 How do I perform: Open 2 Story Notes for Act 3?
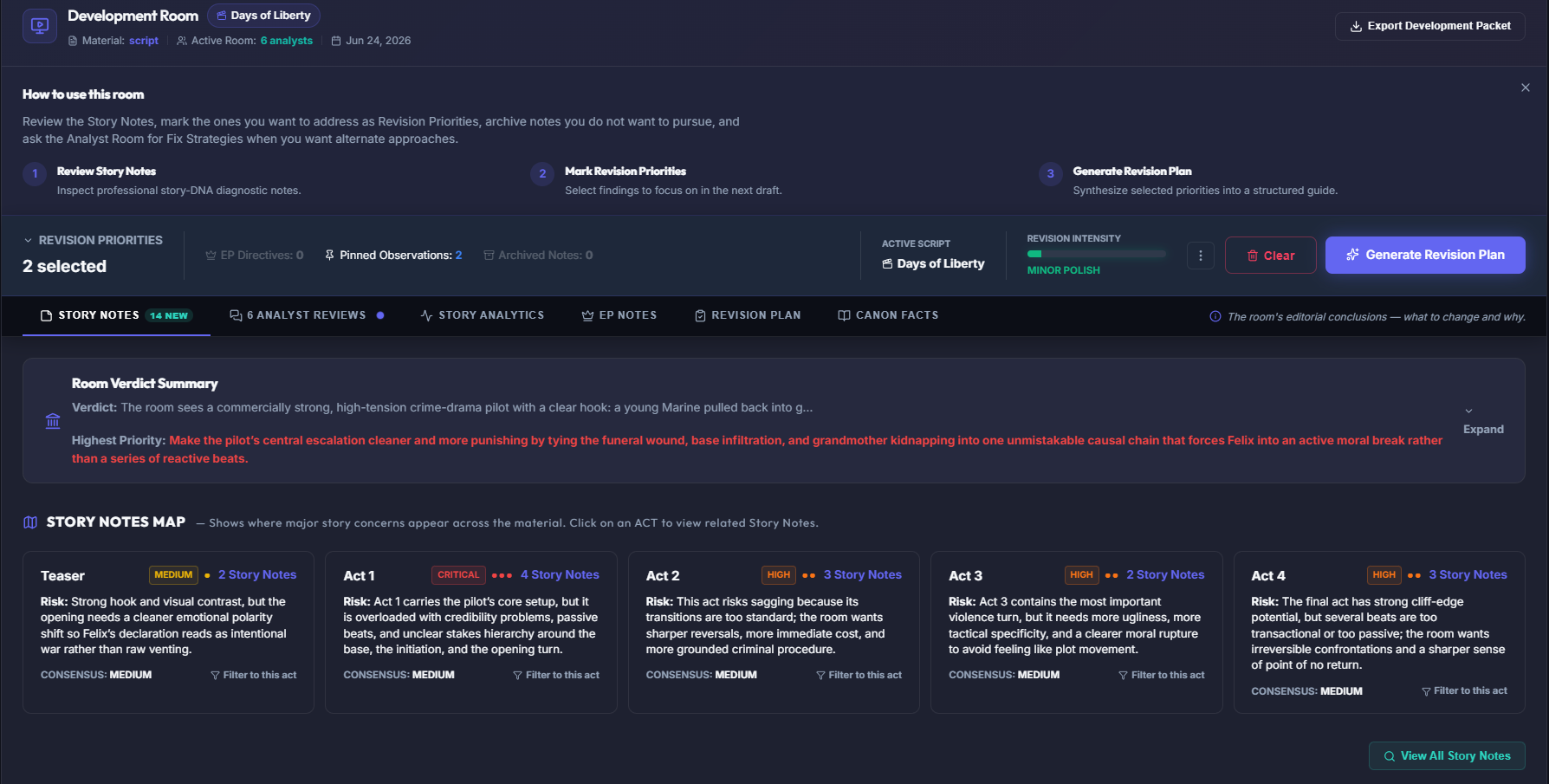pyautogui.click(x=1165, y=575)
